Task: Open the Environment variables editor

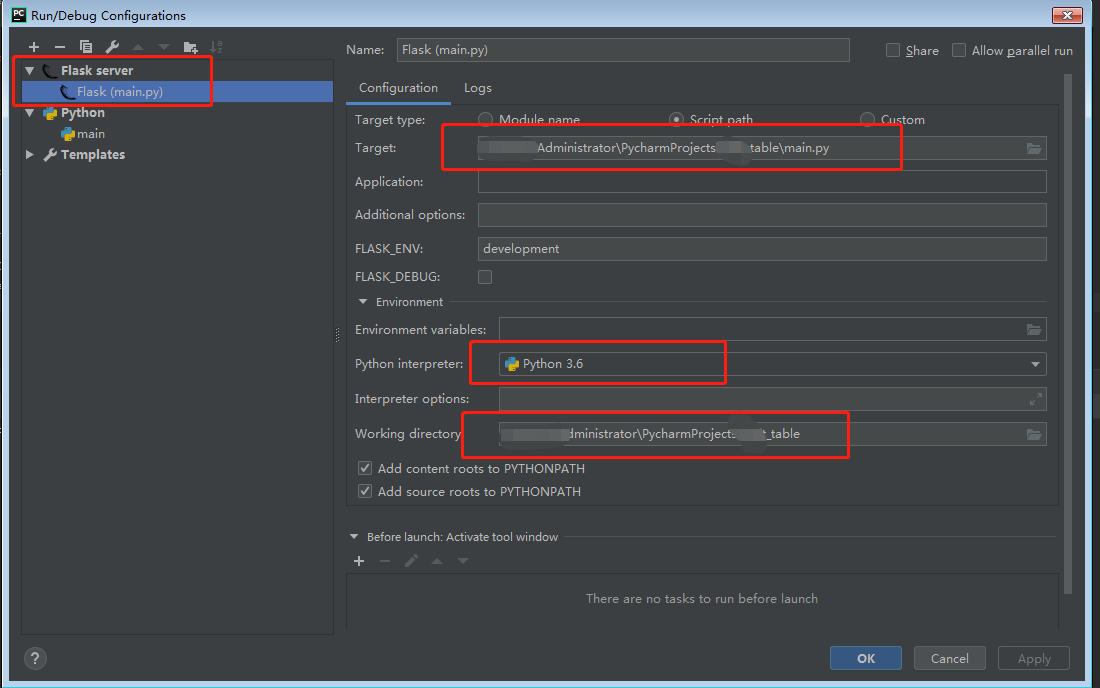Action: [x=1034, y=328]
